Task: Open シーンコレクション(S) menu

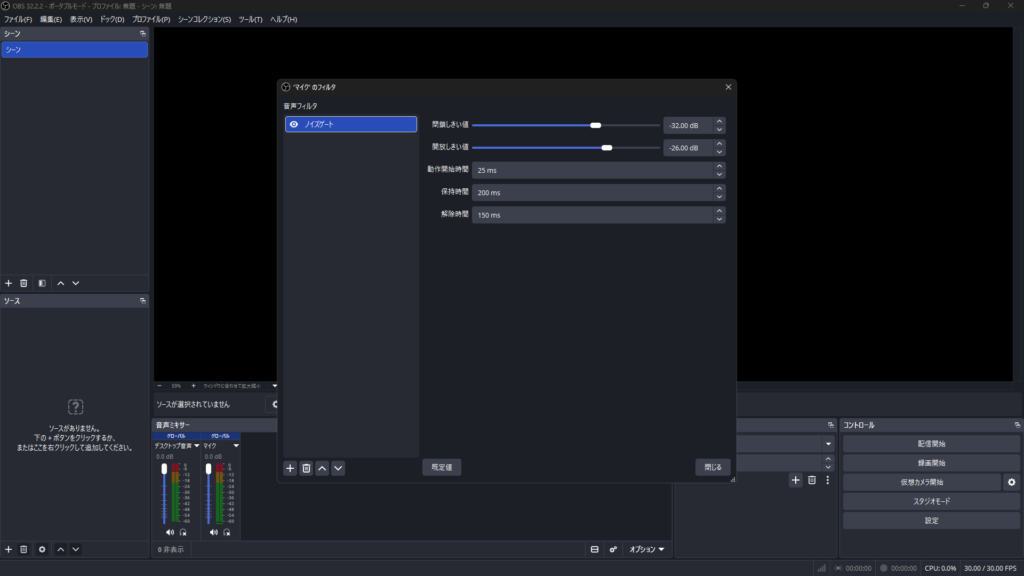Action: 204,20
